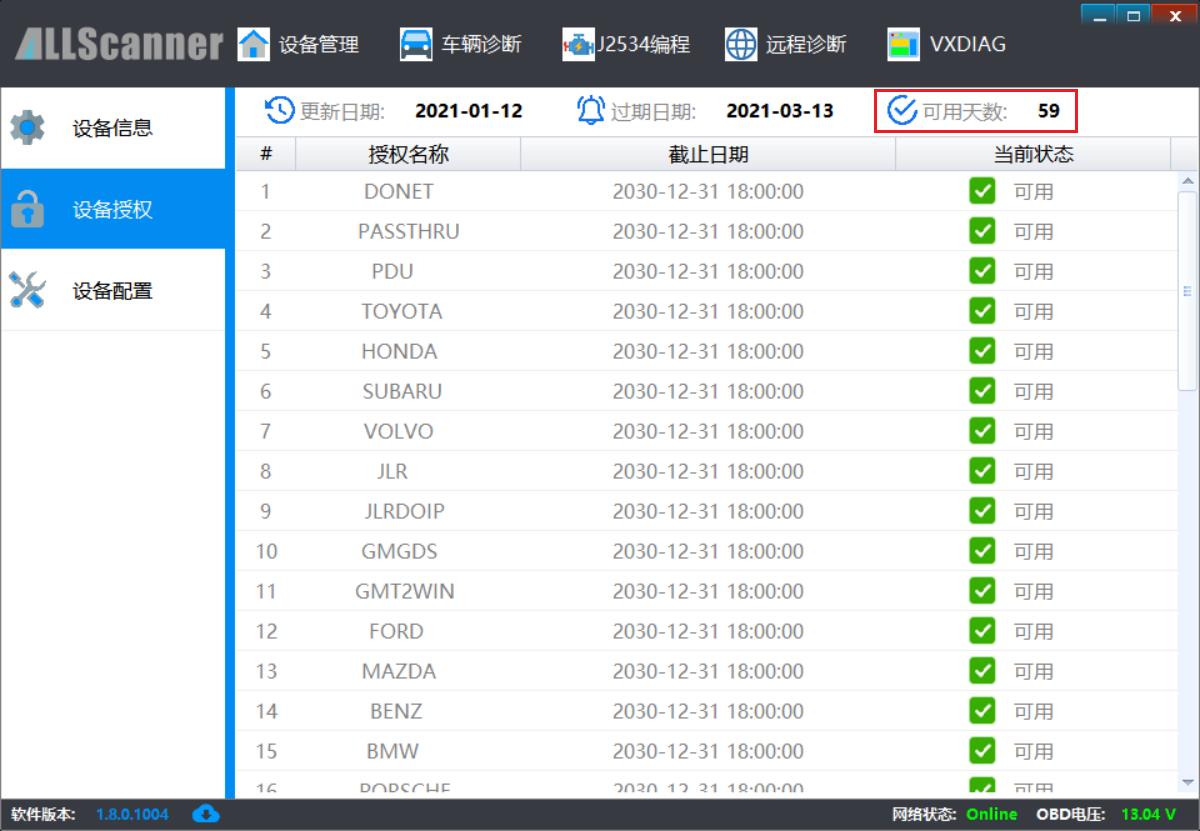Click the DONET row expiry date

point(708,191)
